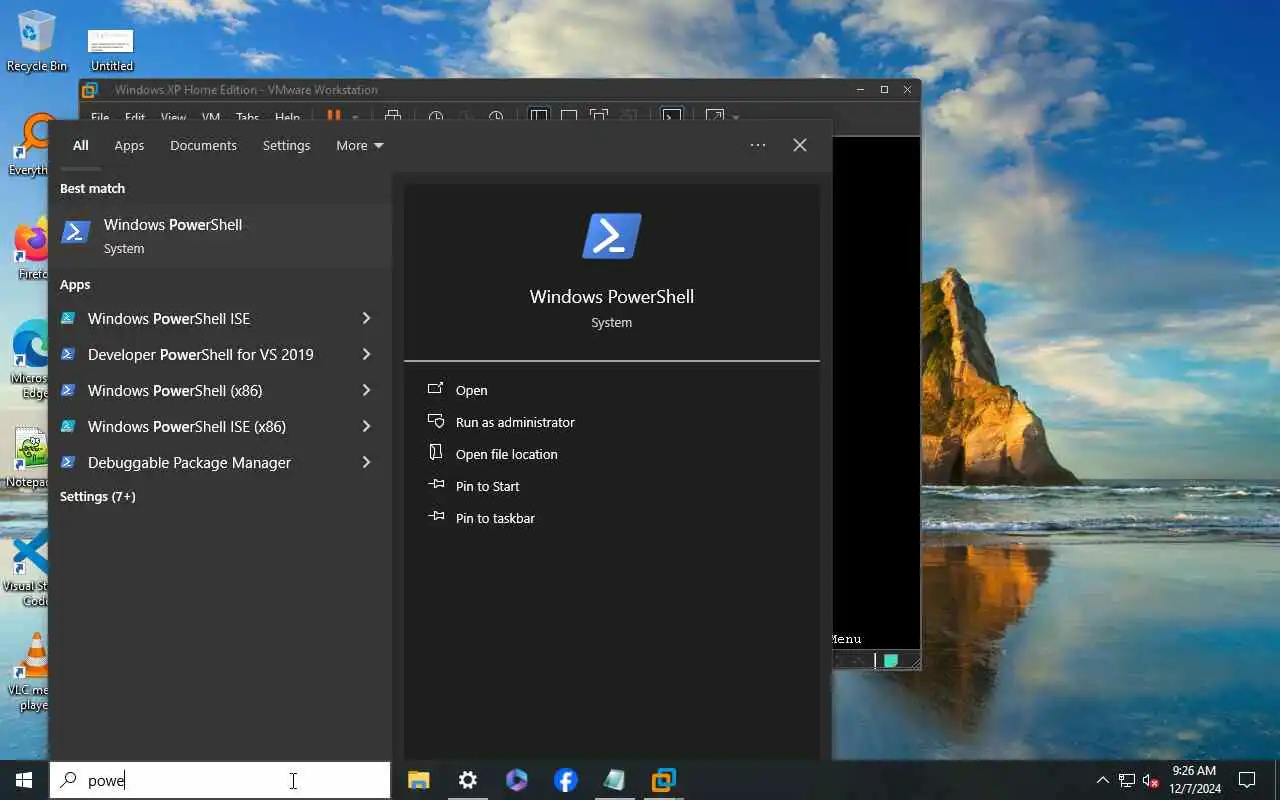
Task: Open the Settings gear on the taskbar
Action: point(468,780)
